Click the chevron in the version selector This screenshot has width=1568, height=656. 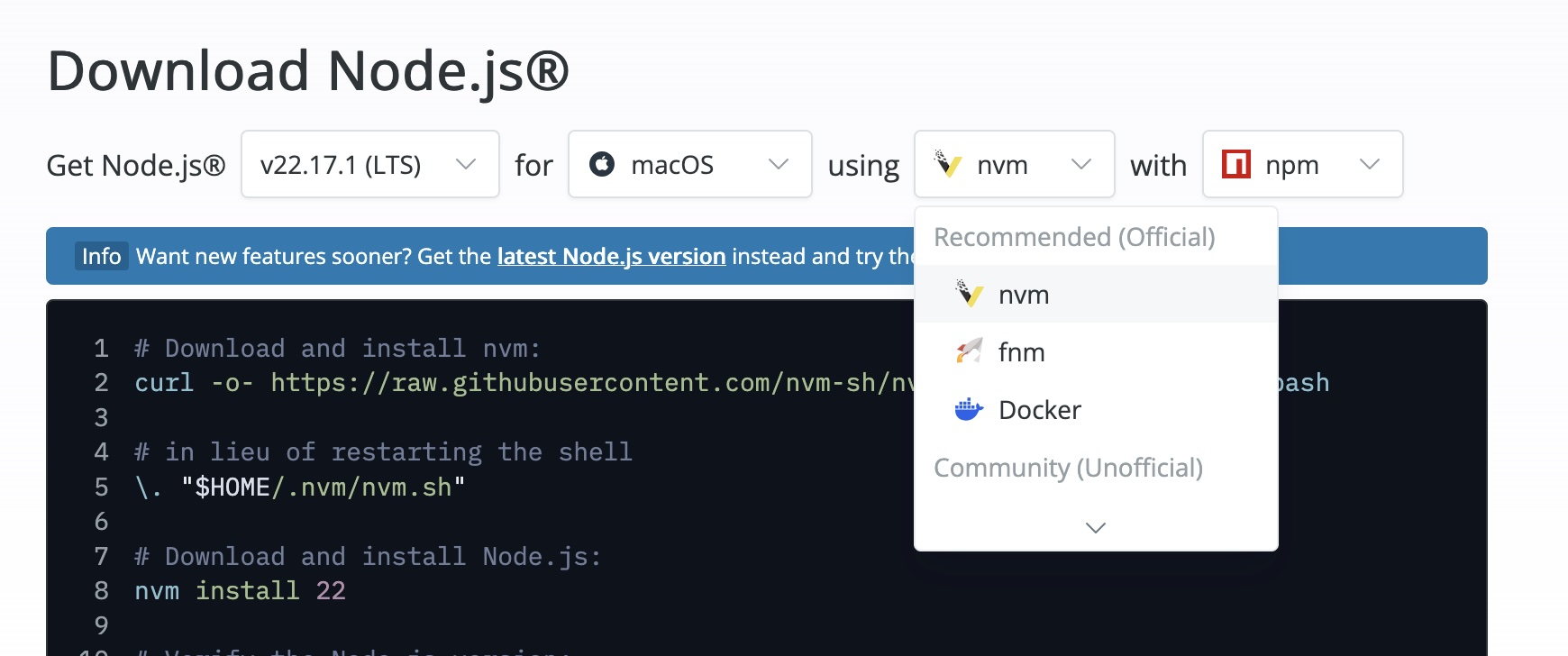pos(466,164)
